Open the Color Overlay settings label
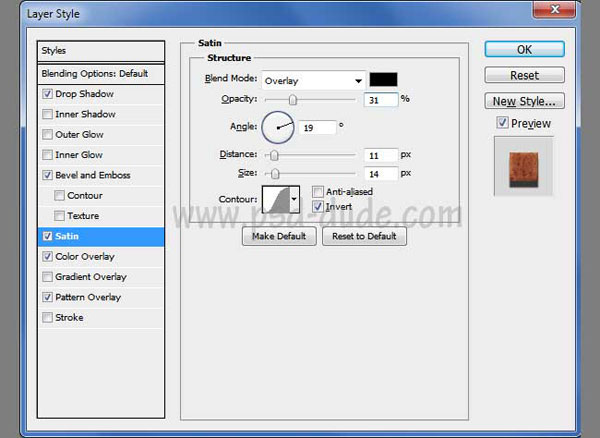This screenshot has width=600, height=438. [x=85, y=256]
